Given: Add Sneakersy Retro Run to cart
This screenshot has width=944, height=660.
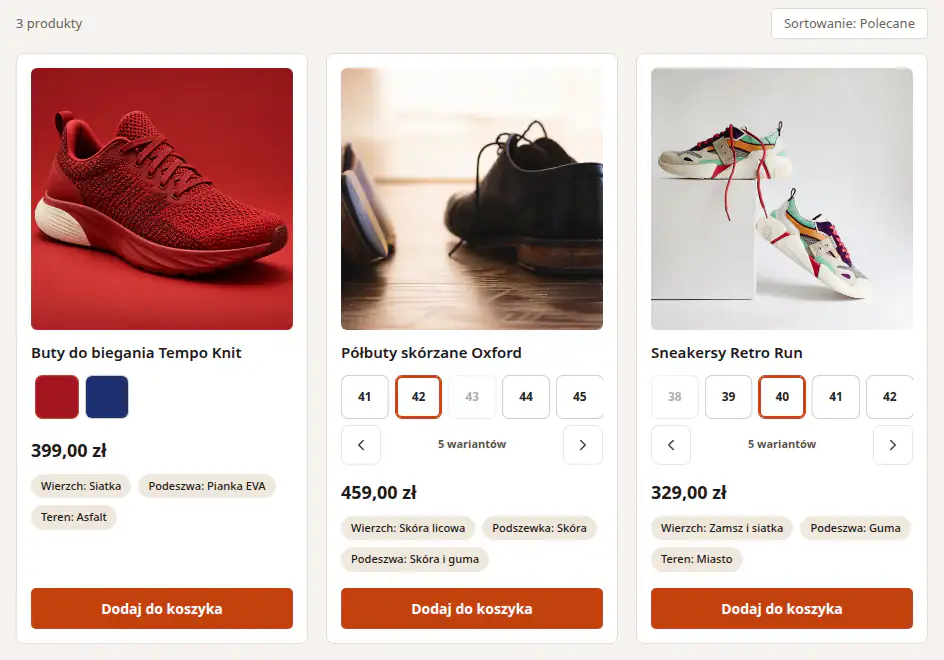Looking at the screenshot, I should (781, 609).
